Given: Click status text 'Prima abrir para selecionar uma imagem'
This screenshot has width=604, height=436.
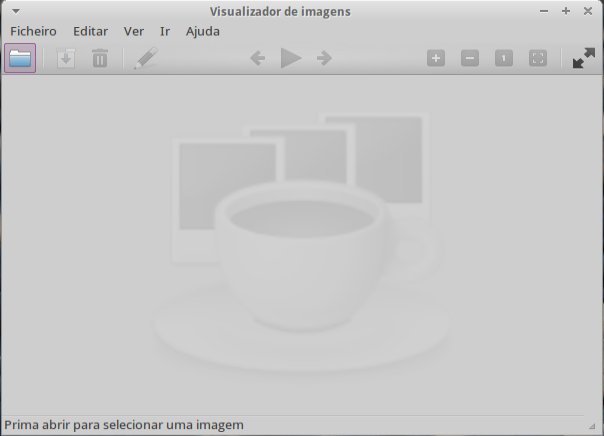Looking at the screenshot, I should pyautogui.click(x=124, y=425).
